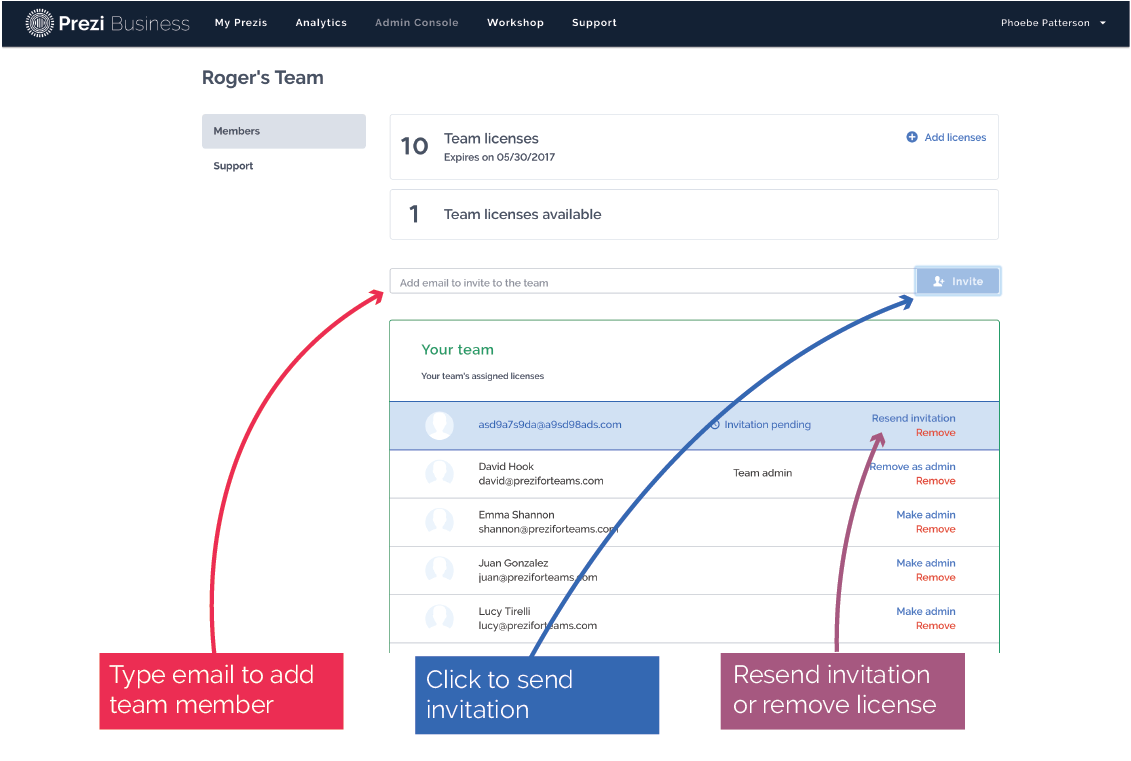Image resolution: width=1131 pixels, height=761 pixels.
Task: Click Emma Shannon's avatar icon
Action: point(439,521)
